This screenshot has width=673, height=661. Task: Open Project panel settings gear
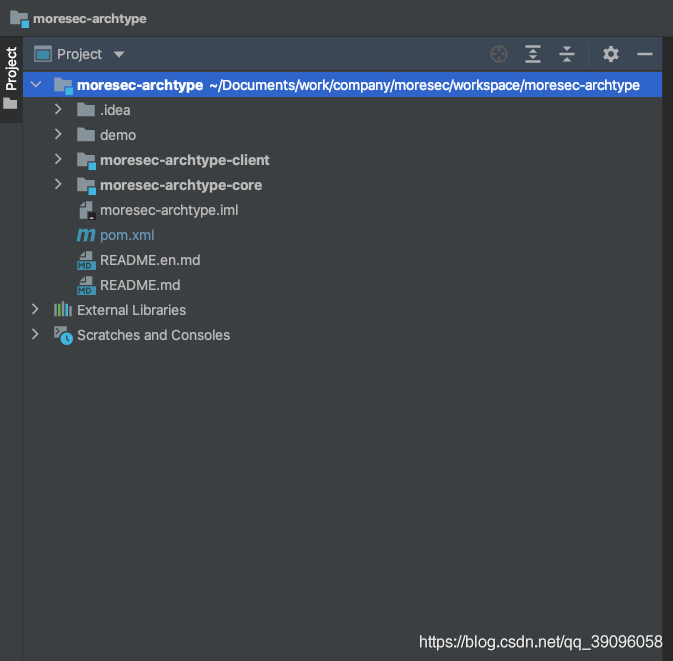tap(610, 54)
